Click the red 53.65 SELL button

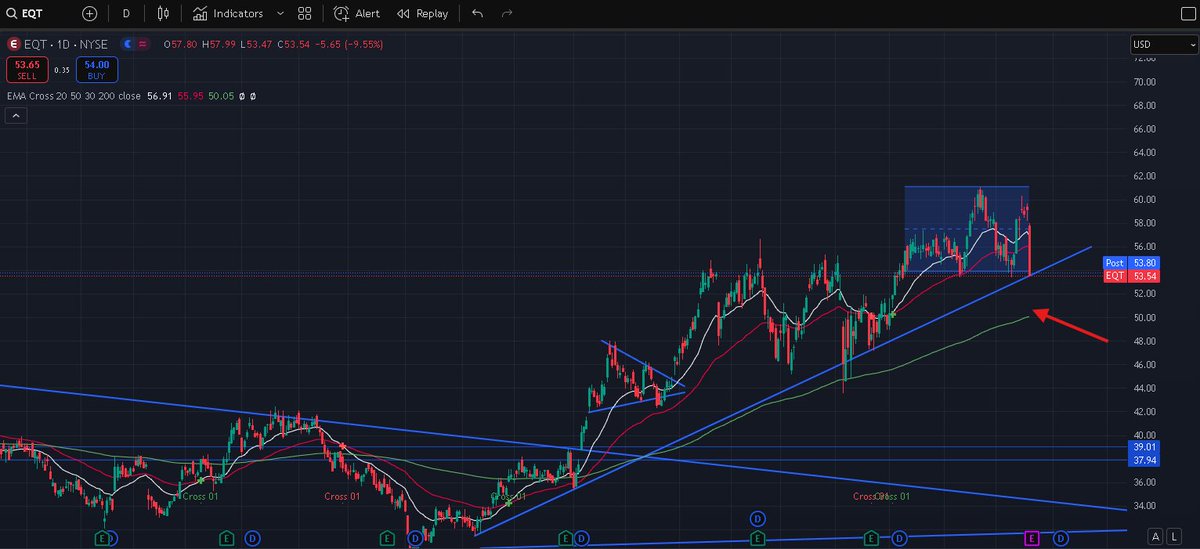click(x=26, y=69)
